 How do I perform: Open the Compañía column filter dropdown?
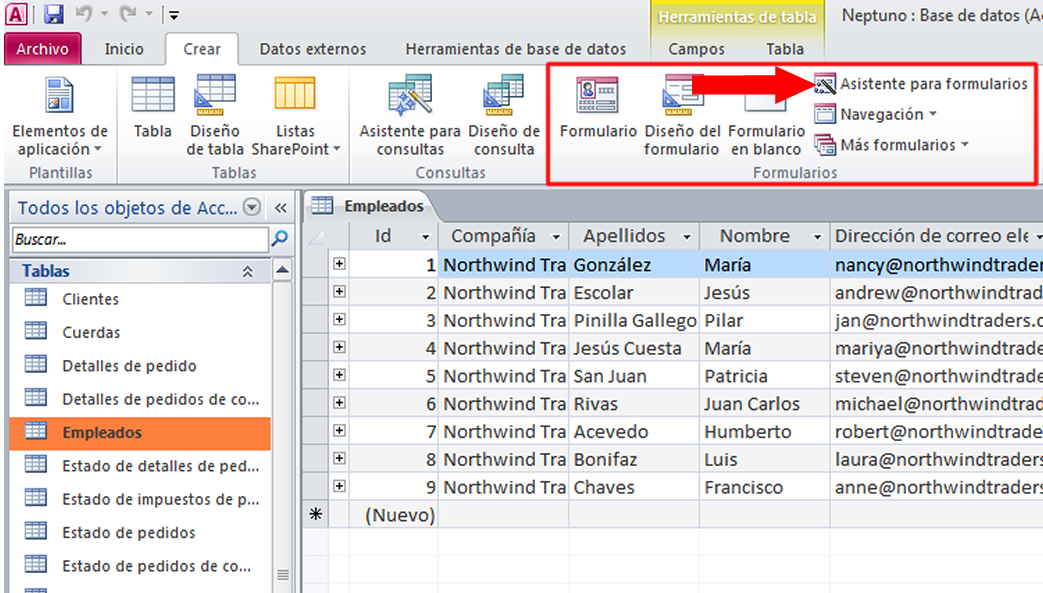point(556,236)
